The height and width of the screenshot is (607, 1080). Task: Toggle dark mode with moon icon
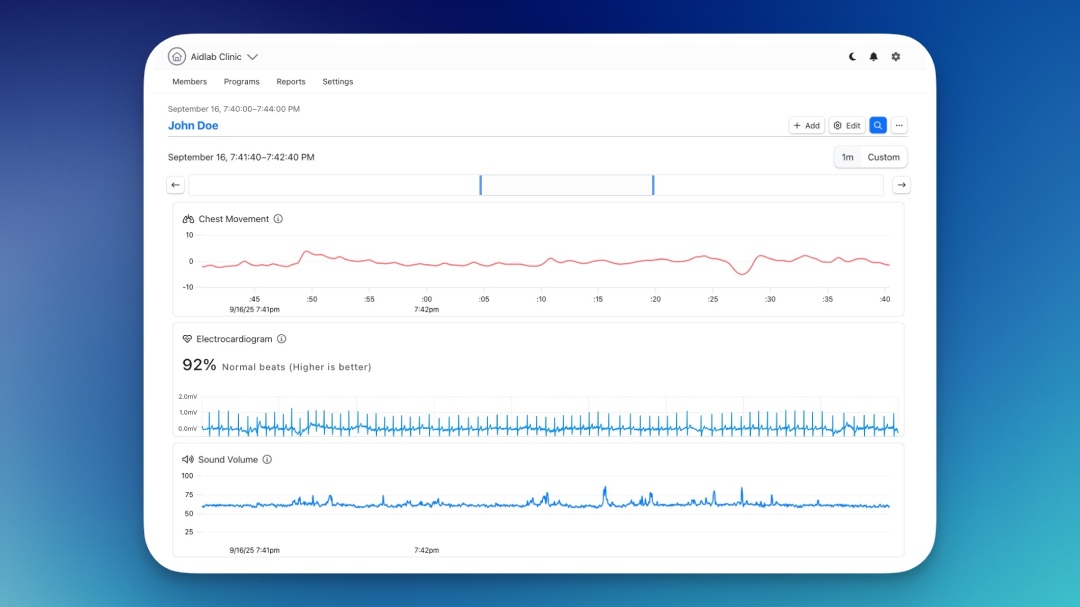pyautogui.click(x=852, y=57)
